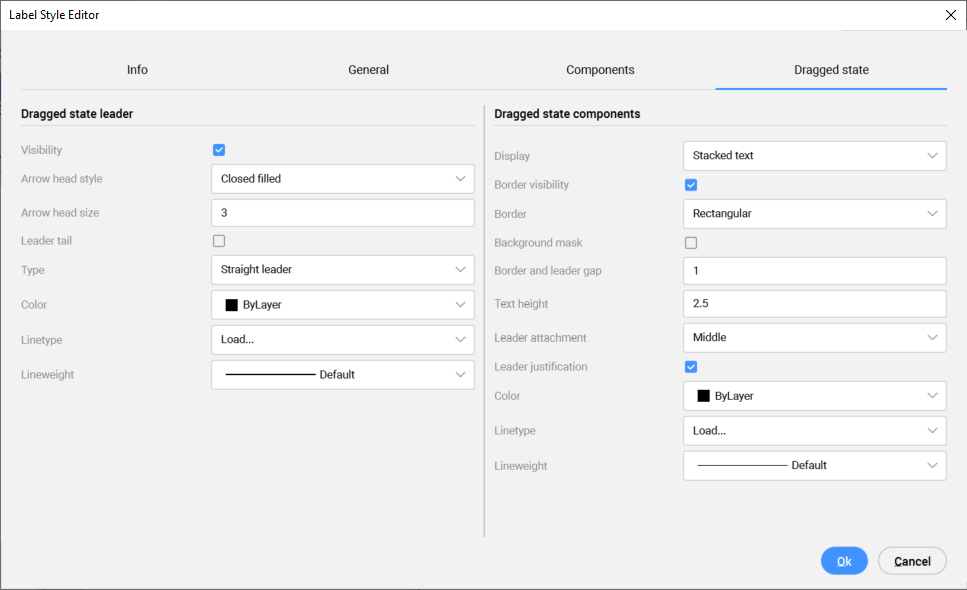Click the Ok button
Image resolution: width=967 pixels, height=590 pixels.
coord(844,561)
